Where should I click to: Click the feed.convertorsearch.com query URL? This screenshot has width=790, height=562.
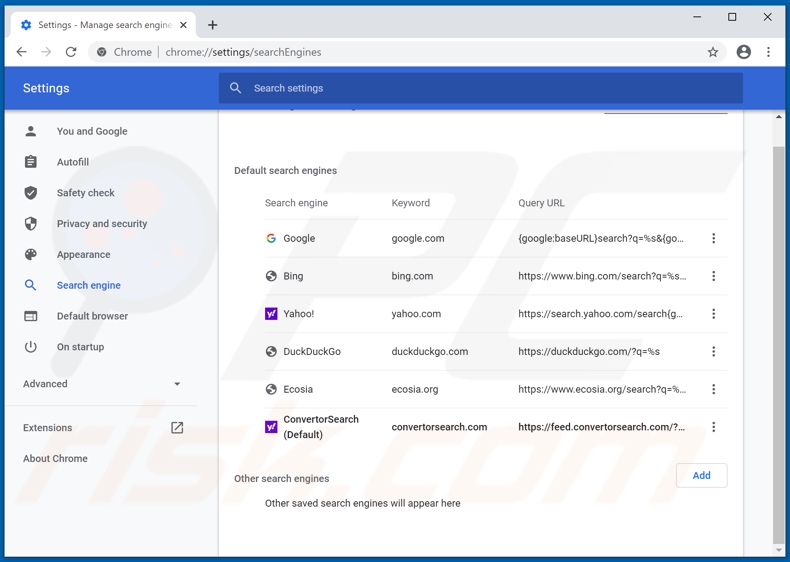[602, 427]
